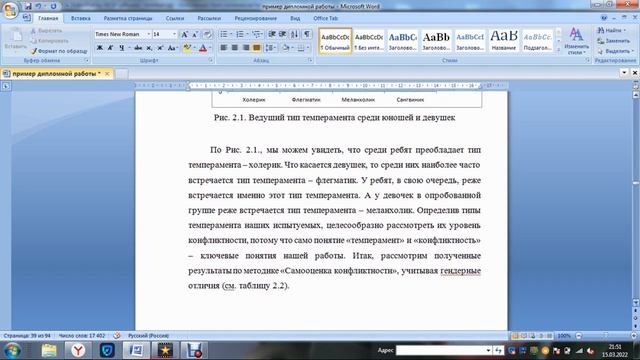The image size is (640, 360).
Task: Click the red font color button
Action: click(x=203, y=48)
